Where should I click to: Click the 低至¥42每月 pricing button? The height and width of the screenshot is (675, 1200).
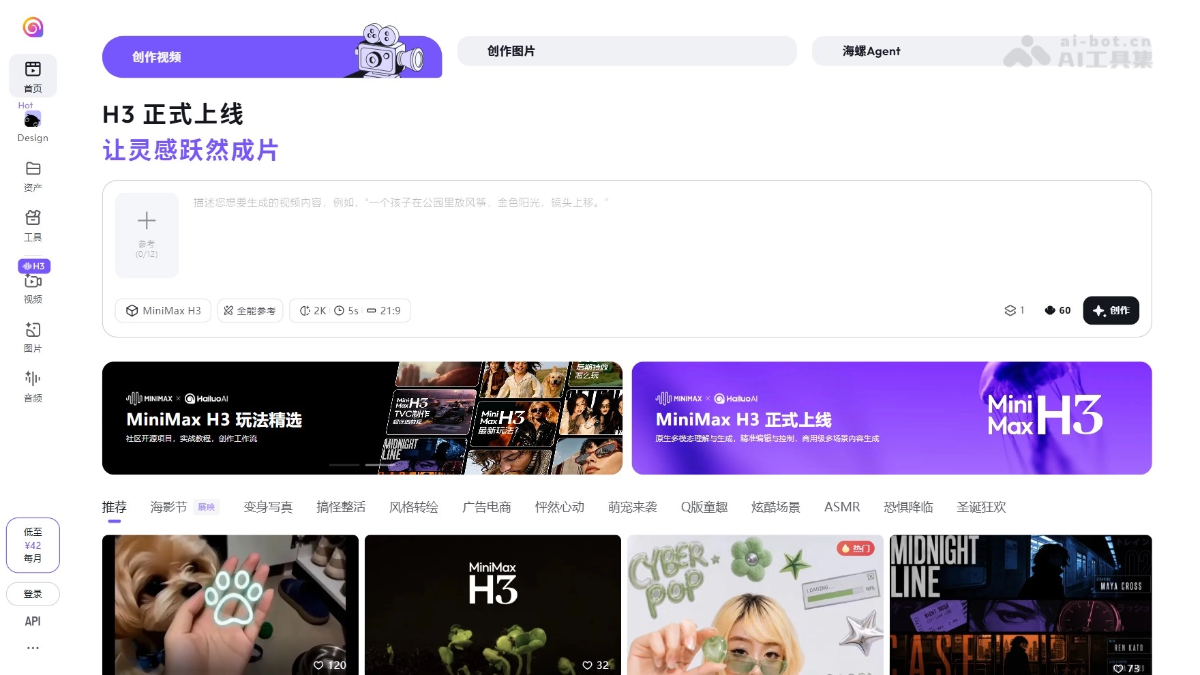pos(33,545)
